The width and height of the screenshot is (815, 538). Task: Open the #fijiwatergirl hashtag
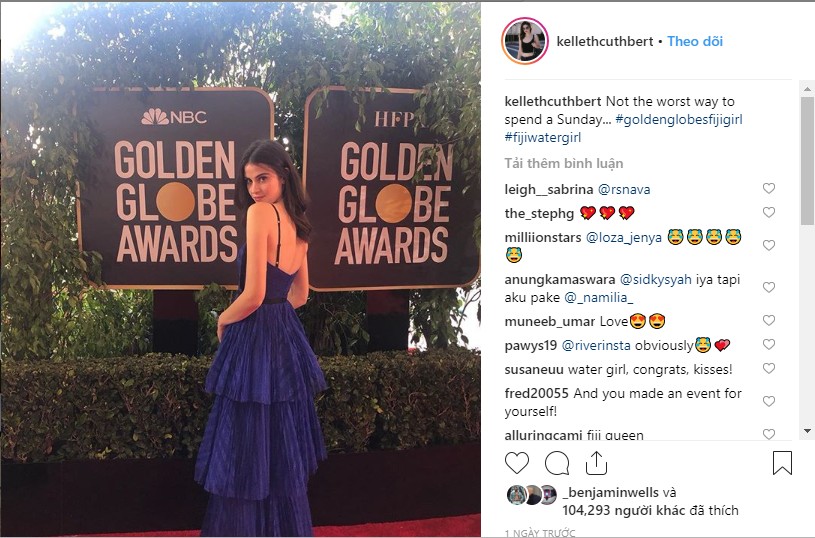[543, 138]
